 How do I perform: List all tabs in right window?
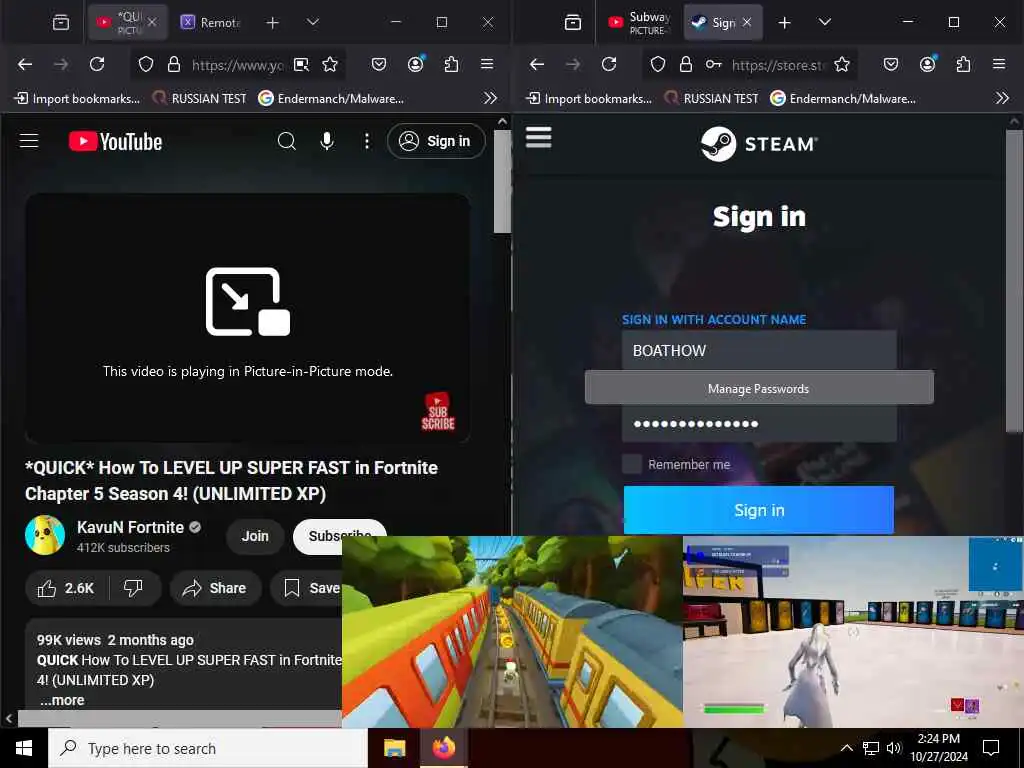[825, 22]
